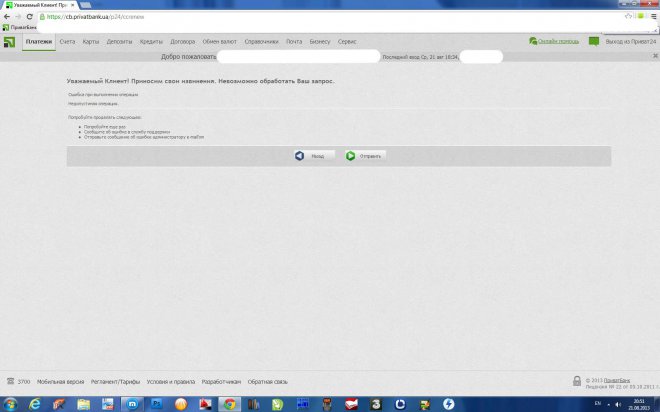Reload the page with the refresh icon
This screenshot has height=412, width=660.
click(29, 17)
